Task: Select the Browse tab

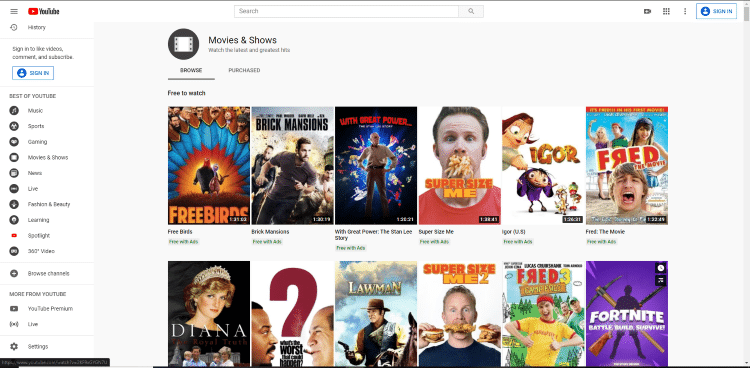Action: tap(191, 70)
